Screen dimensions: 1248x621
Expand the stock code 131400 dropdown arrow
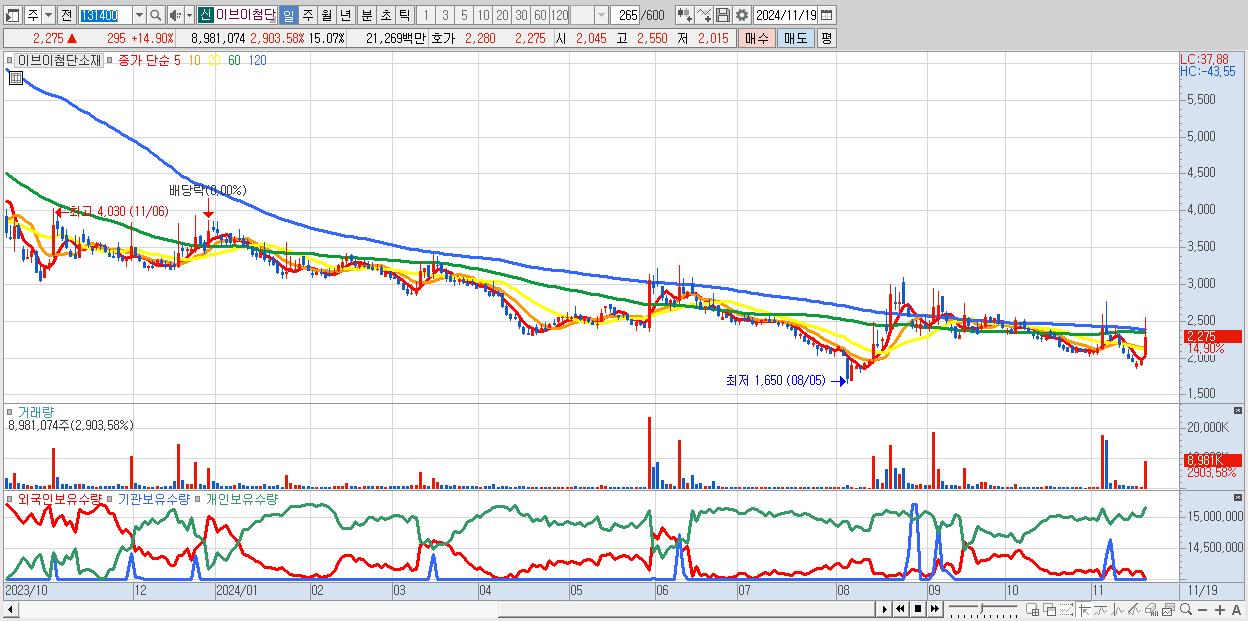tap(139, 15)
